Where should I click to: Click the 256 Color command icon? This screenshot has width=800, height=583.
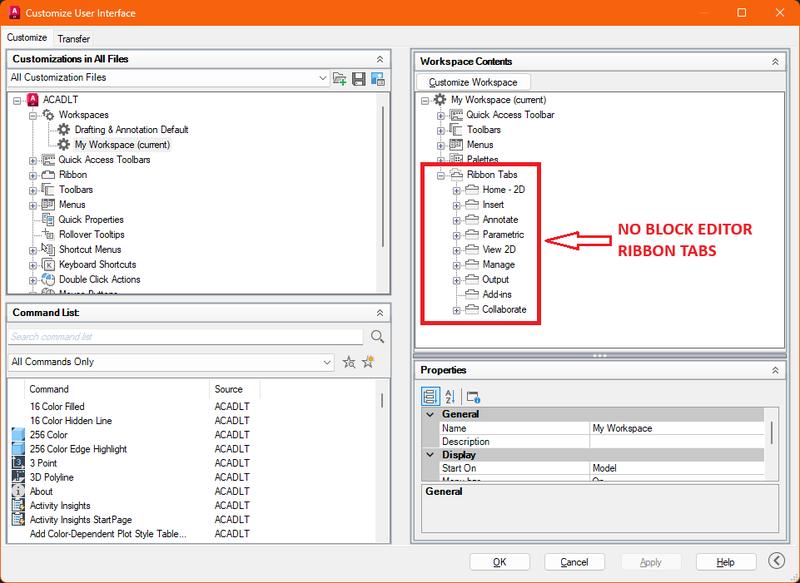18,435
